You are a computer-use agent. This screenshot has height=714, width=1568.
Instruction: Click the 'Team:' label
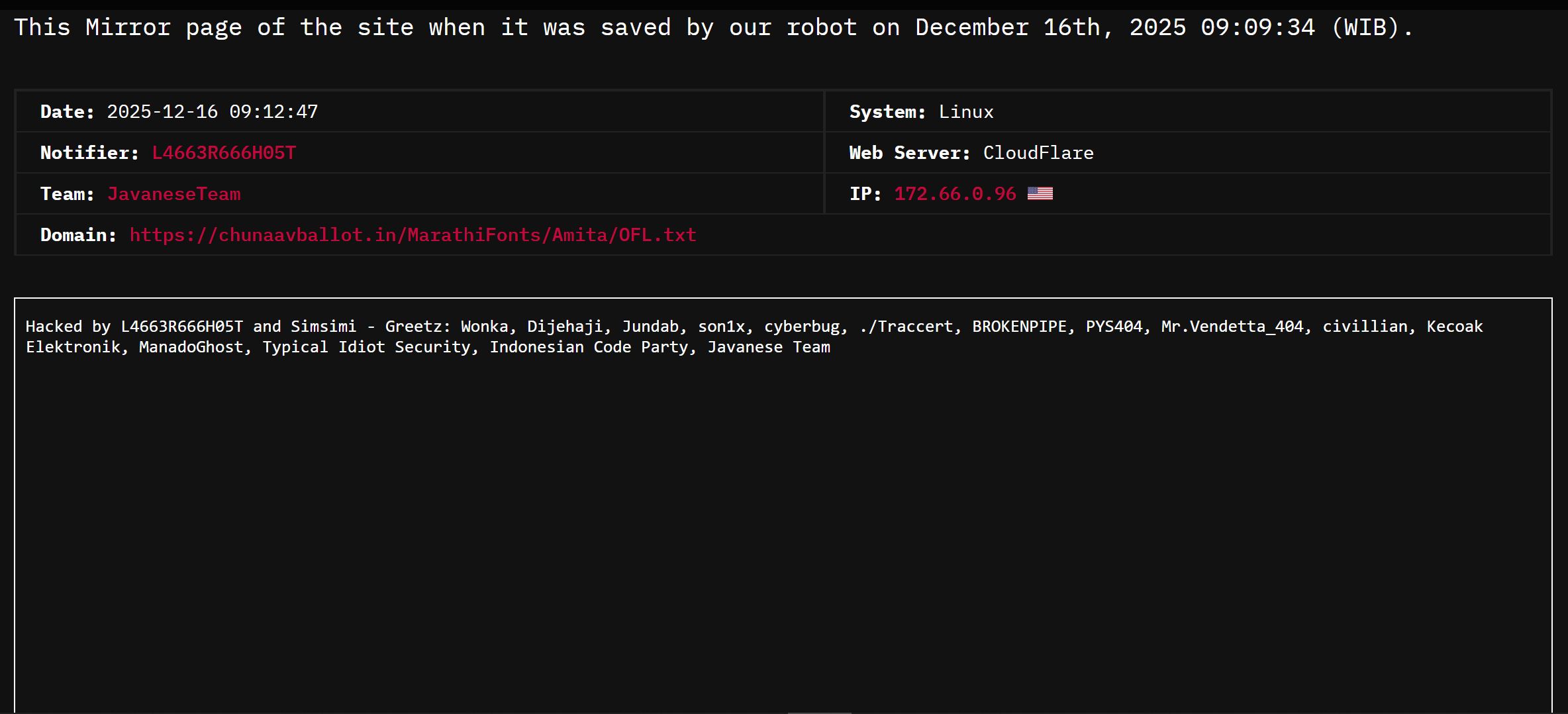pyautogui.click(x=67, y=194)
